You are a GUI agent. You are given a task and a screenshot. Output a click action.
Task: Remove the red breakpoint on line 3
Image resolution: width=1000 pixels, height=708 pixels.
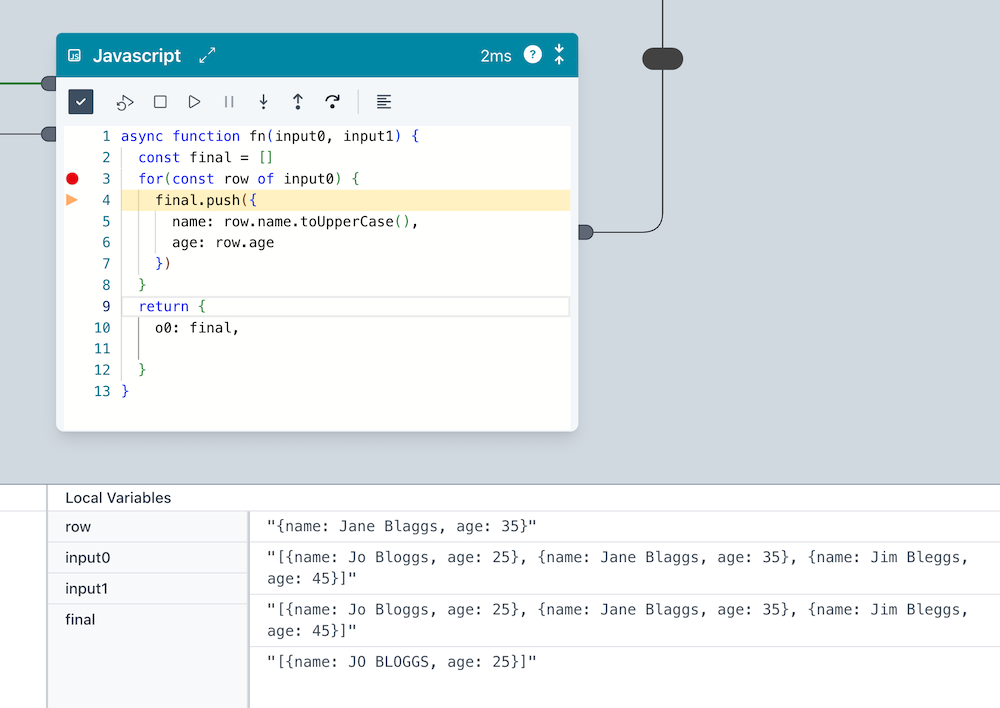72,179
